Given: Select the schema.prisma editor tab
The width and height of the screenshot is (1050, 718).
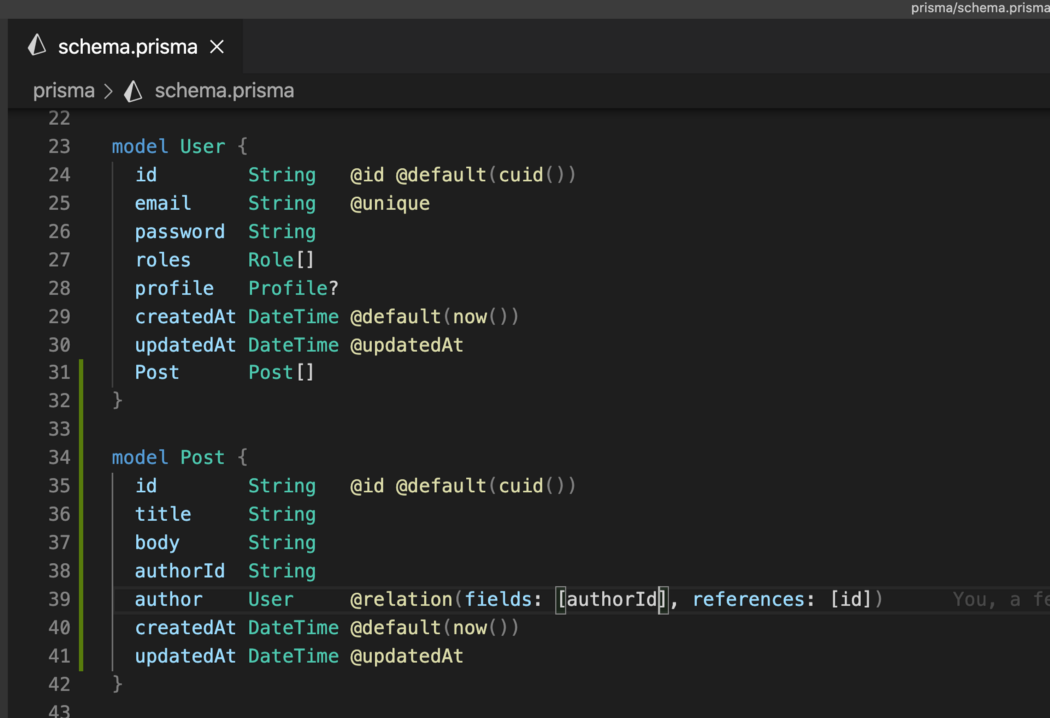Looking at the screenshot, I should tap(126, 46).
